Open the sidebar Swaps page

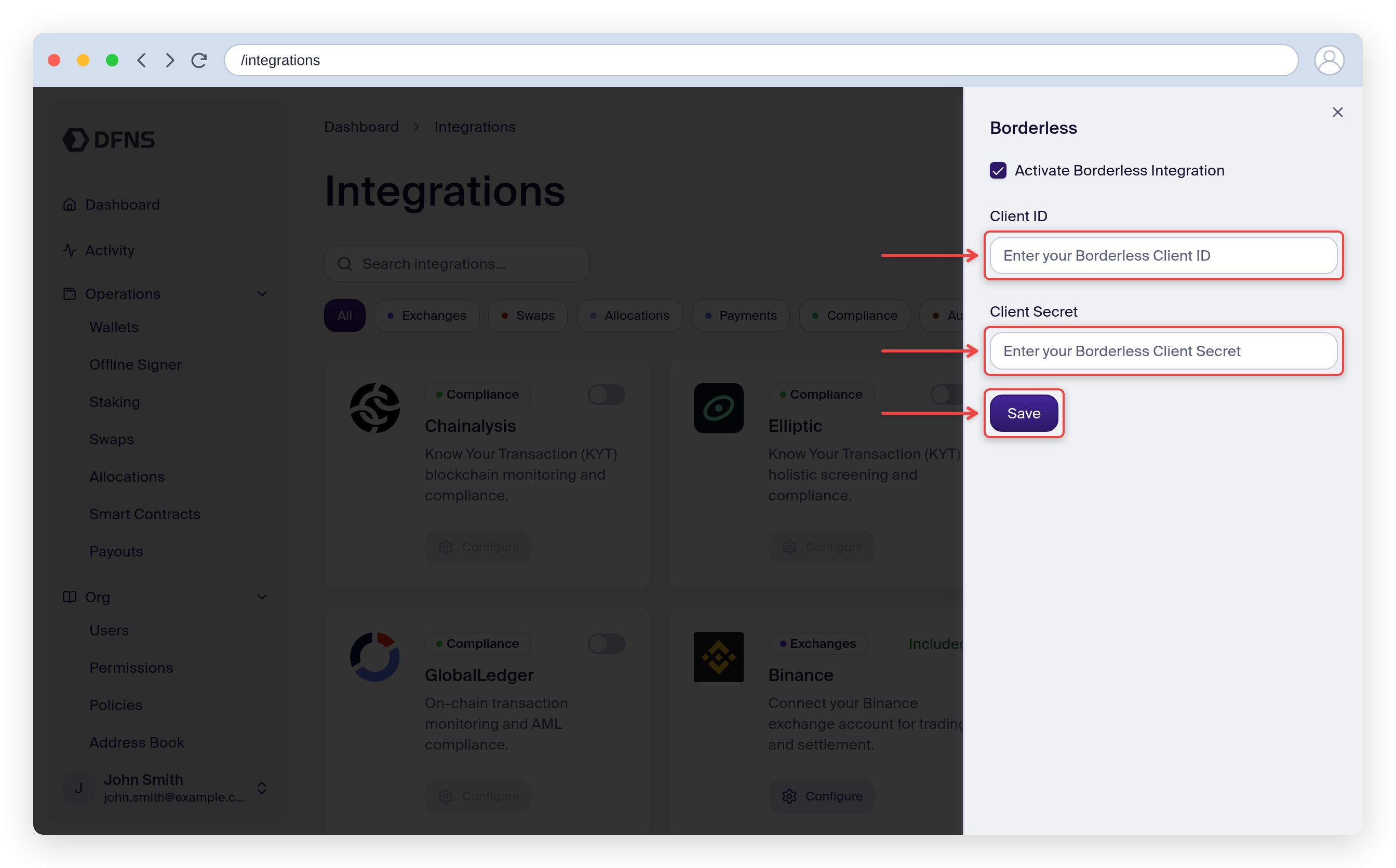click(112, 439)
